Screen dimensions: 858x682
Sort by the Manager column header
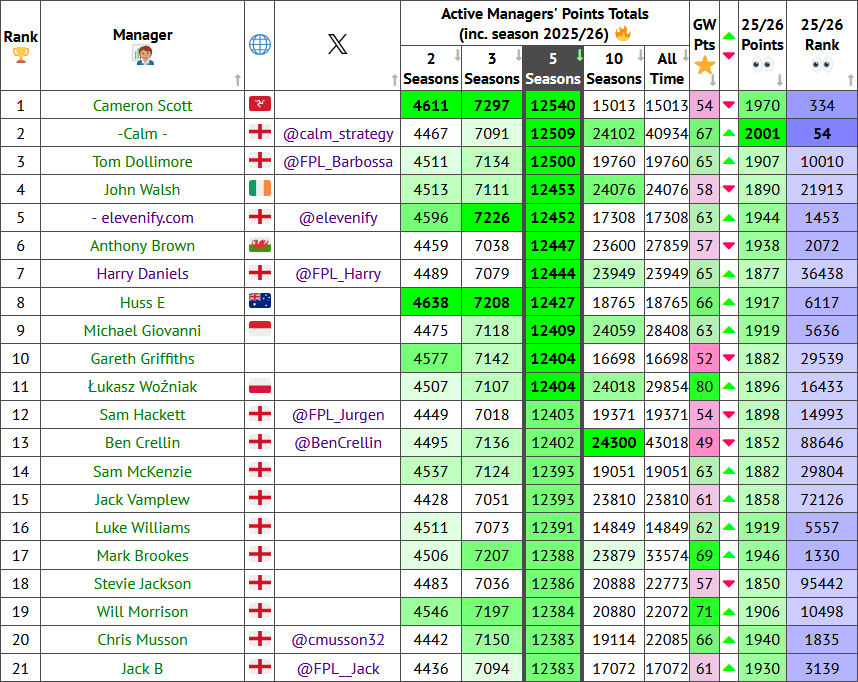[142, 45]
